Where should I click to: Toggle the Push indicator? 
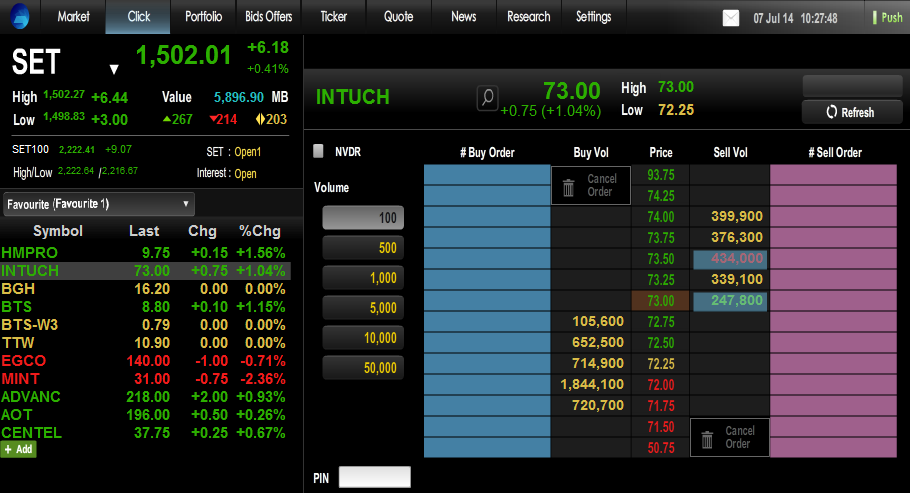coord(887,17)
